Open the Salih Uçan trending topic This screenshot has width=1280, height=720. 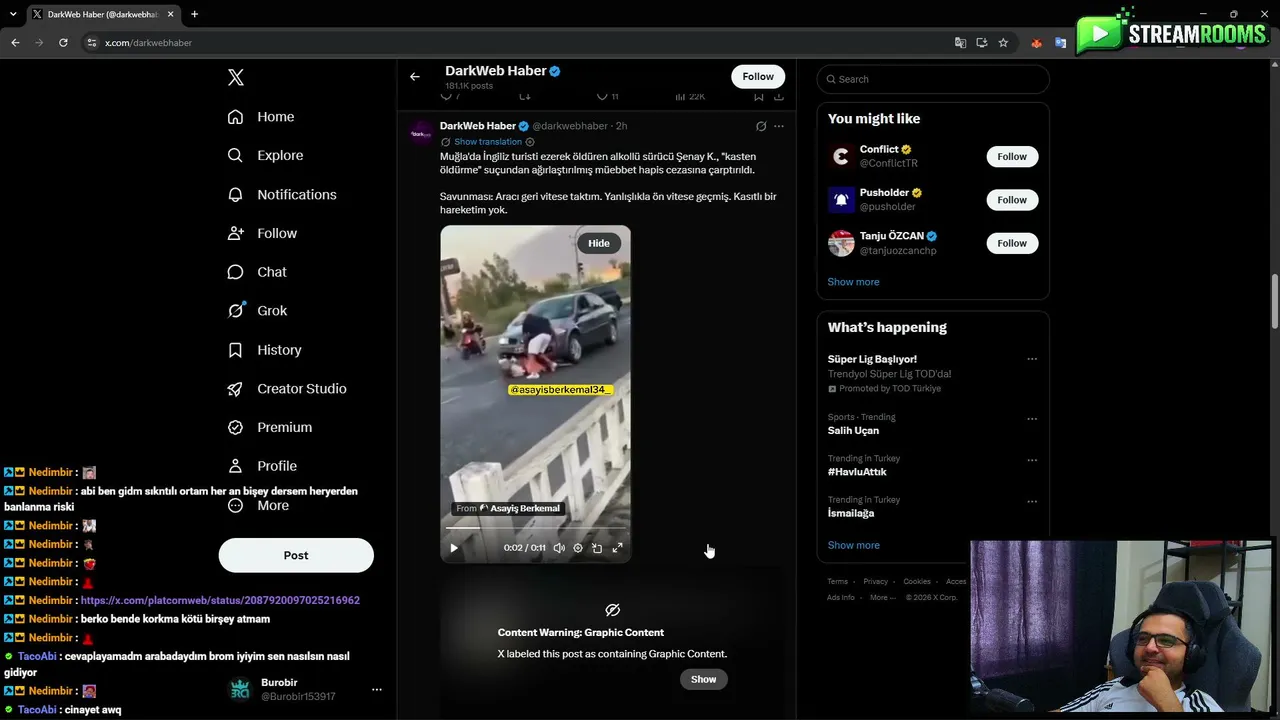coord(853,431)
